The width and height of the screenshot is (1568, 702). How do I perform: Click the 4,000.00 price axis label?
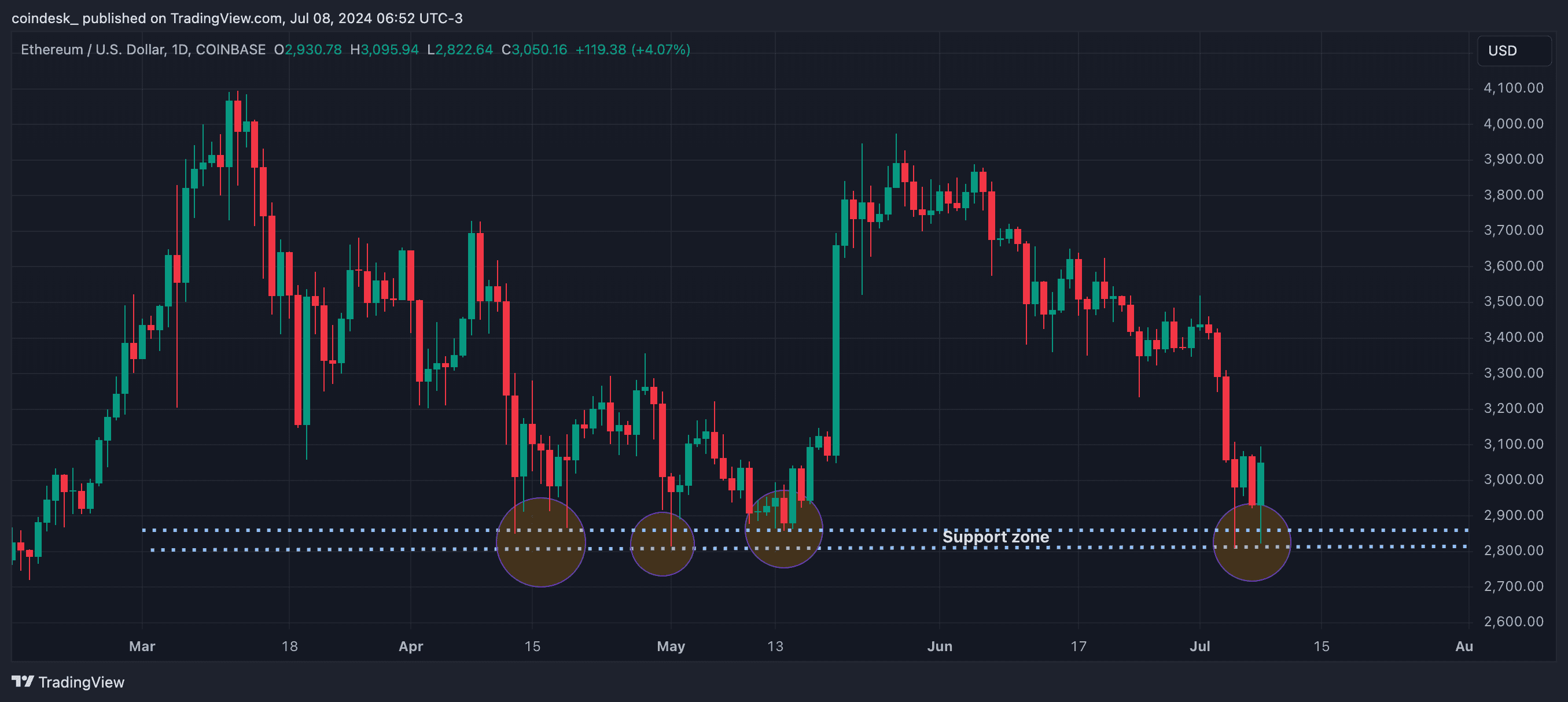pos(1513,124)
